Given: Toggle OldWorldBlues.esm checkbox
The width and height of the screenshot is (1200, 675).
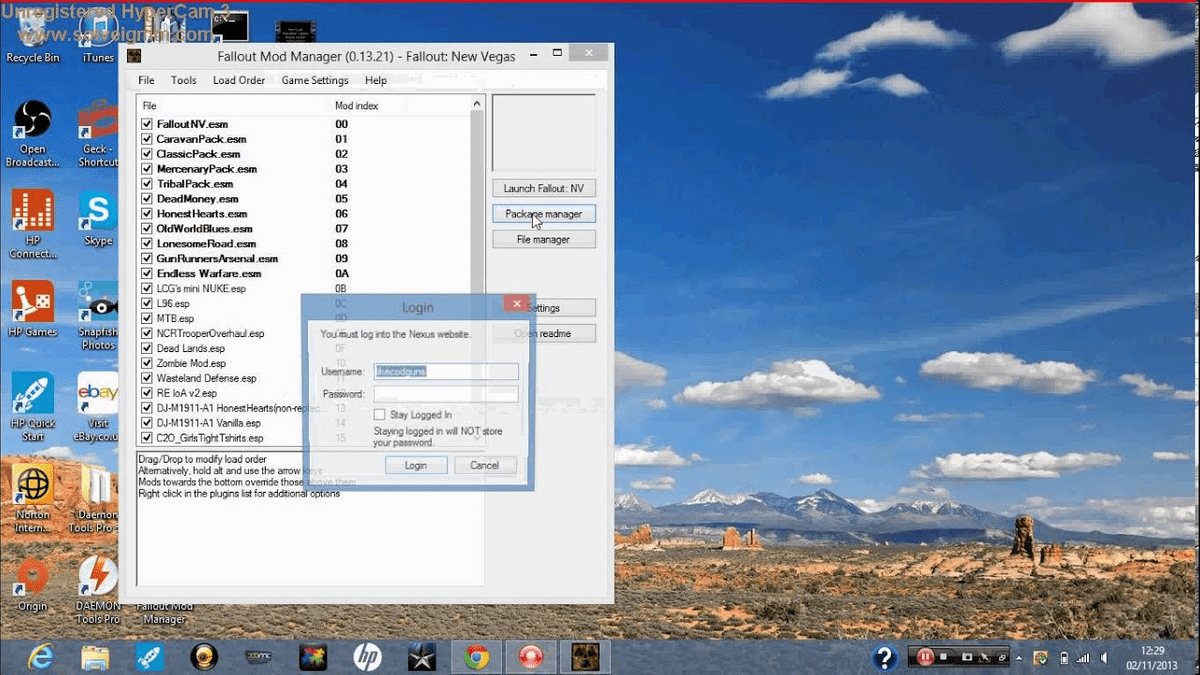Looking at the screenshot, I should 147,229.
